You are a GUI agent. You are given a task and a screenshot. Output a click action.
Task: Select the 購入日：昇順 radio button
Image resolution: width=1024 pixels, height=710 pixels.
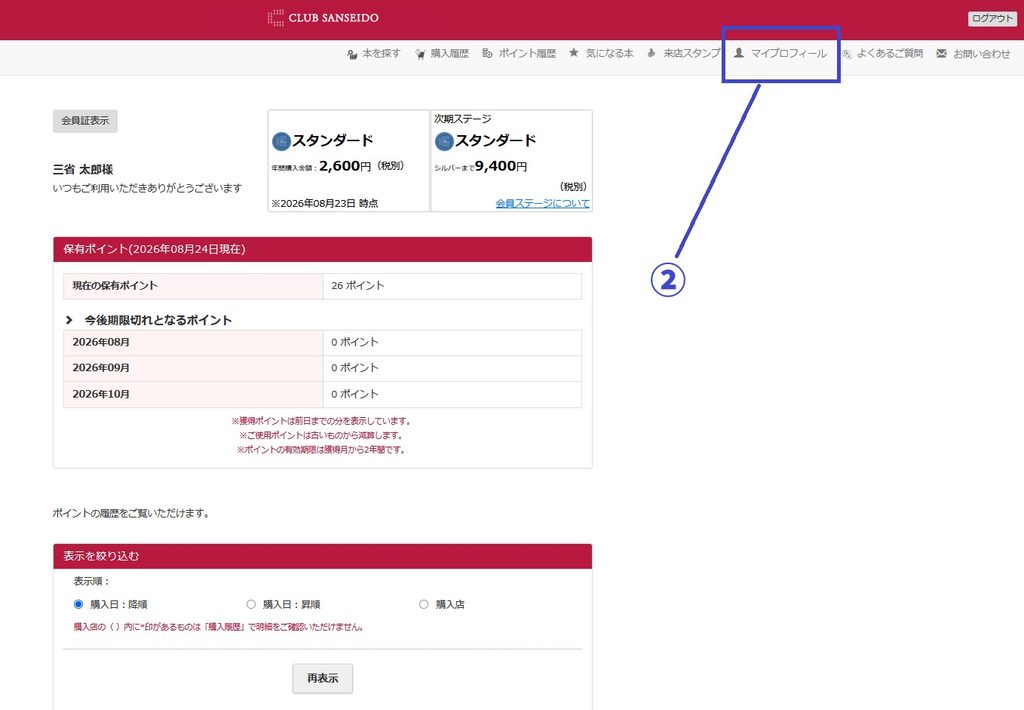(251, 604)
